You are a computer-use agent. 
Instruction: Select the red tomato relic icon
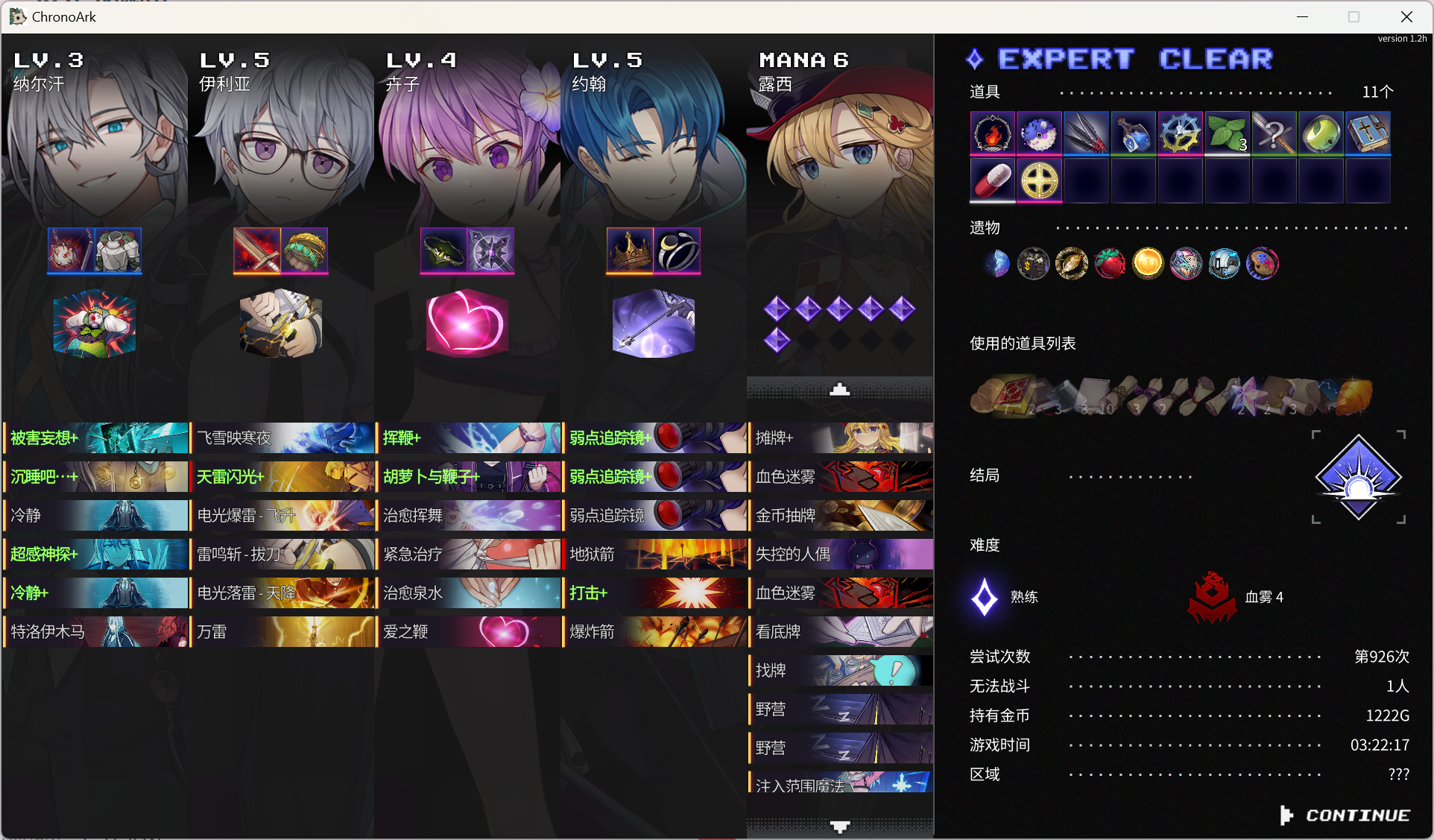(1110, 263)
